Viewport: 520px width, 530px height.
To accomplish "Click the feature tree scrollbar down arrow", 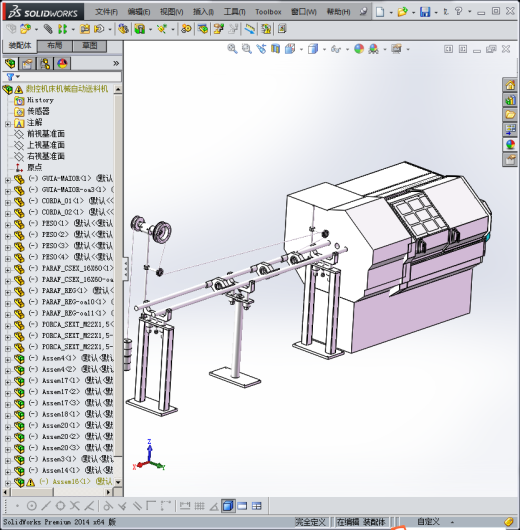I will coord(118,482).
